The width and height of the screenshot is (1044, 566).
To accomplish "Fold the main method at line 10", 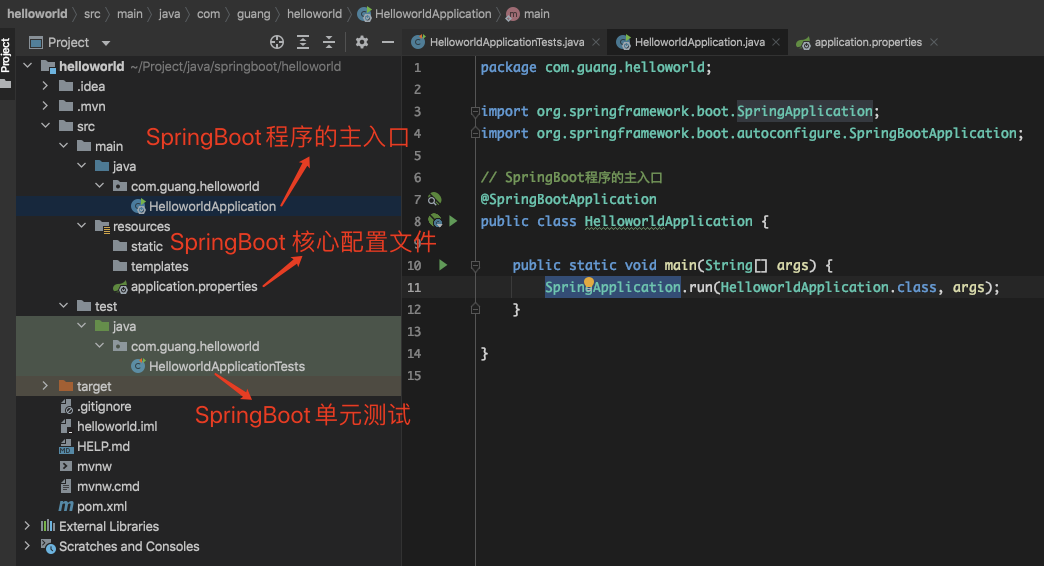I will (x=475, y=265).
